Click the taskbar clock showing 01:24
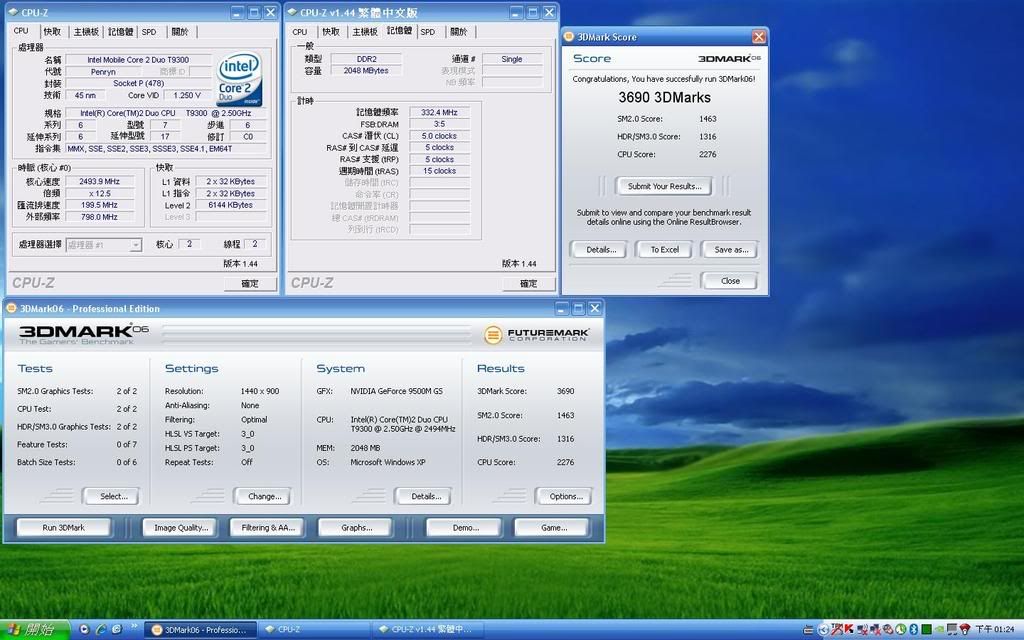 [x=995, y=630]
